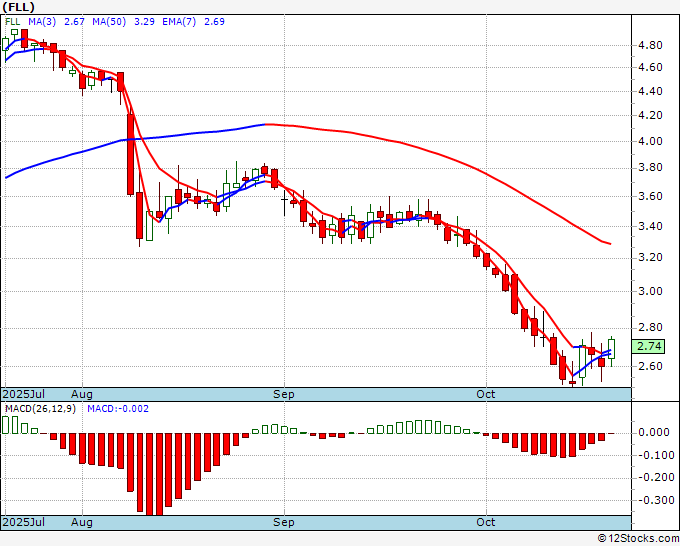The width and height of the screenshot is (680, 546).
Task: Click the 2.80 price axis label
Action: point(650,327)
